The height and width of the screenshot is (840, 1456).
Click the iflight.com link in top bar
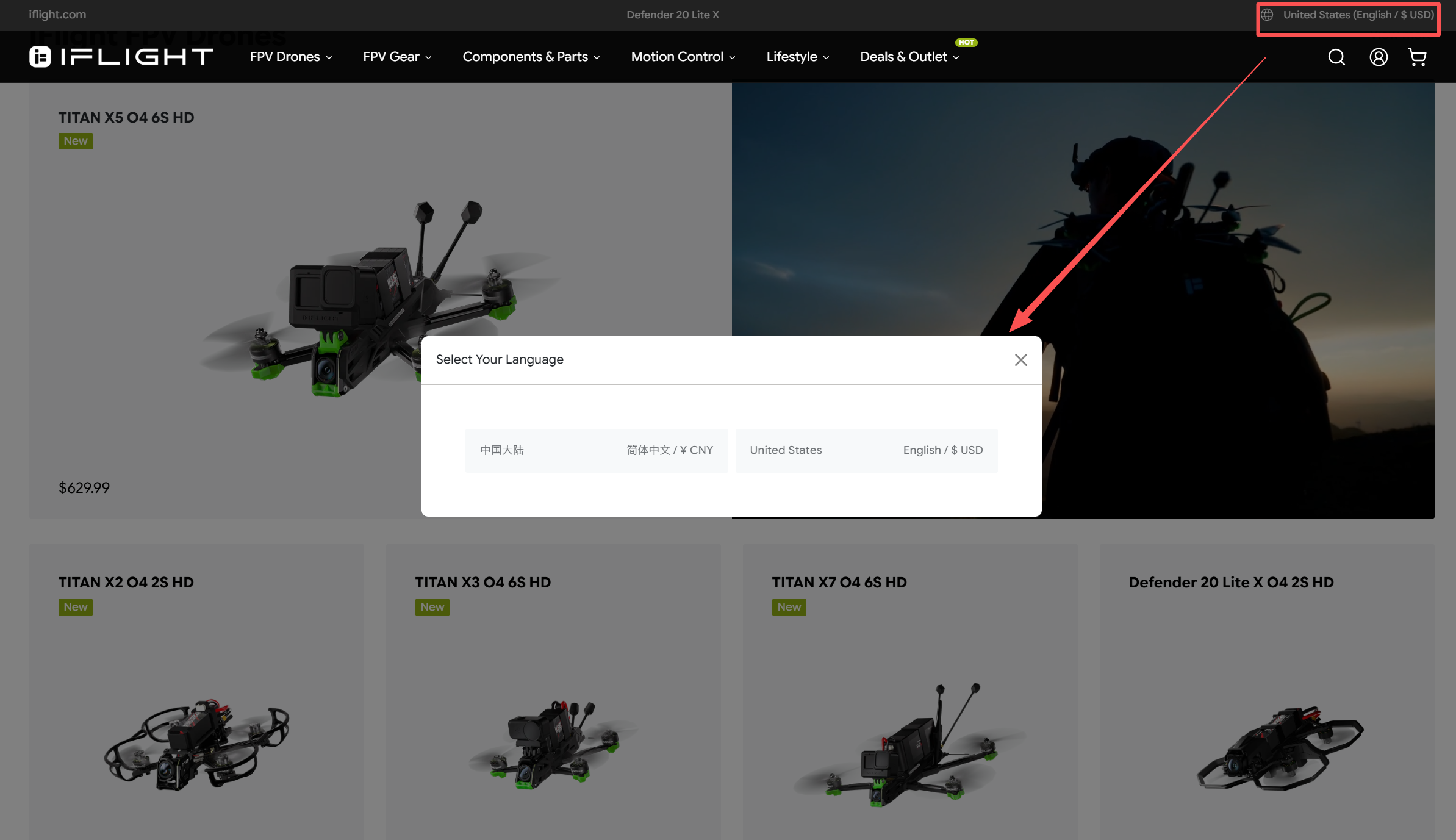click(57, 15)
